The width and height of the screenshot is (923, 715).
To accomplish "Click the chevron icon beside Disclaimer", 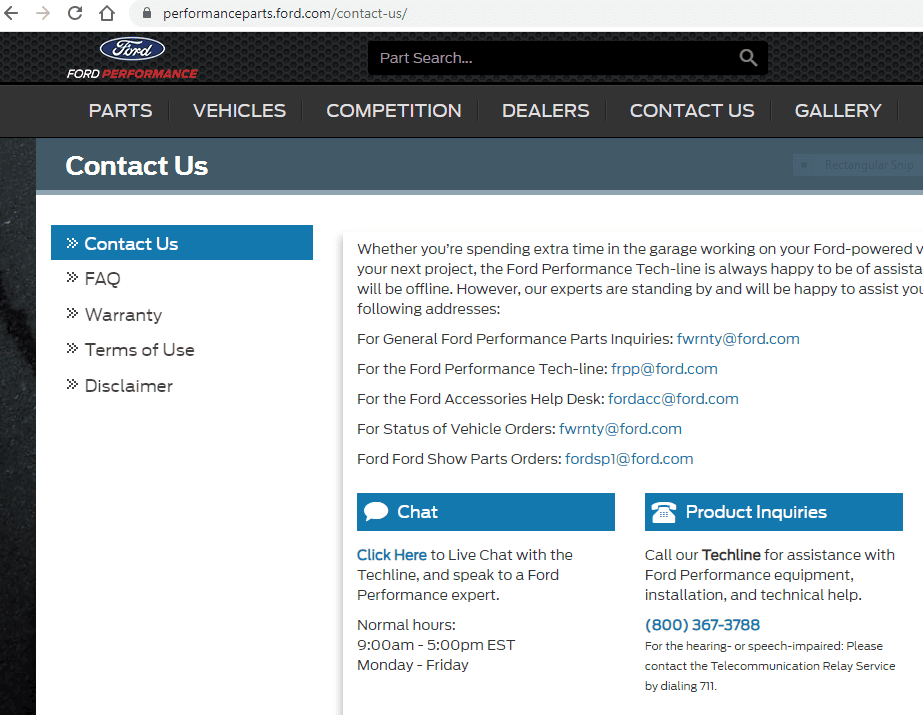I will 72,384.
